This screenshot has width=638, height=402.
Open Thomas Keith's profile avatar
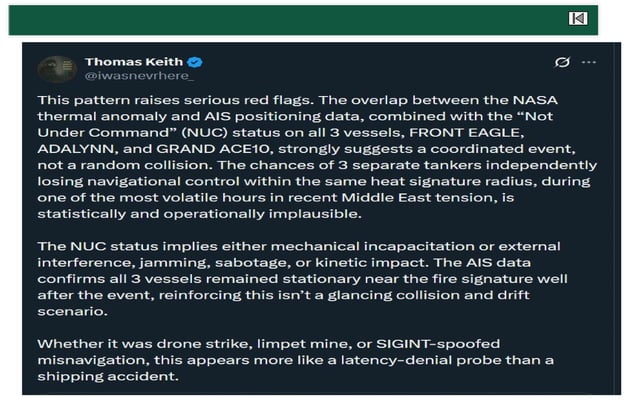(57, 69)
